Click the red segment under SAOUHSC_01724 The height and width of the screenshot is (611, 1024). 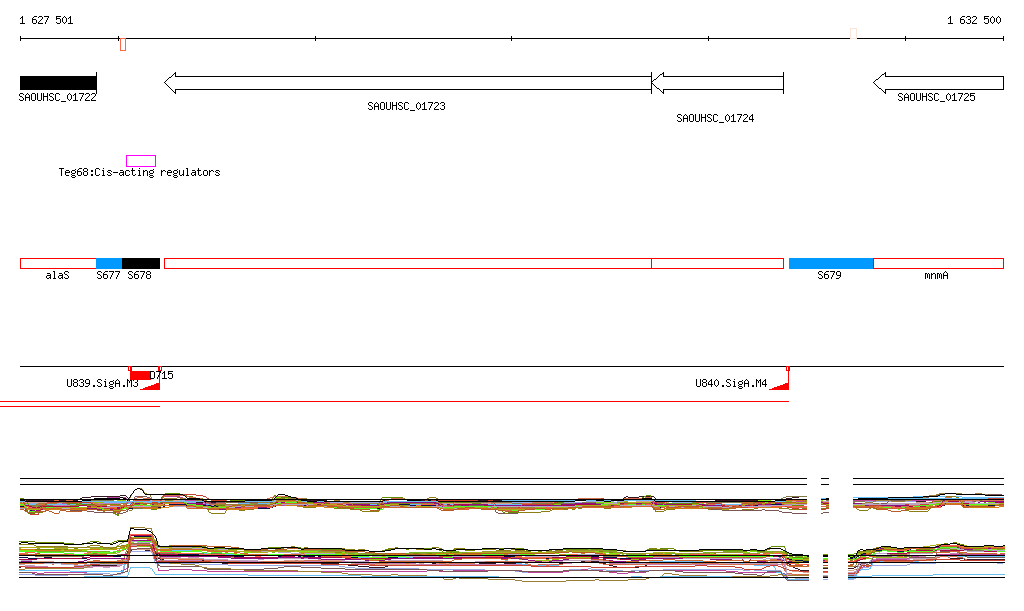[718, 264]
